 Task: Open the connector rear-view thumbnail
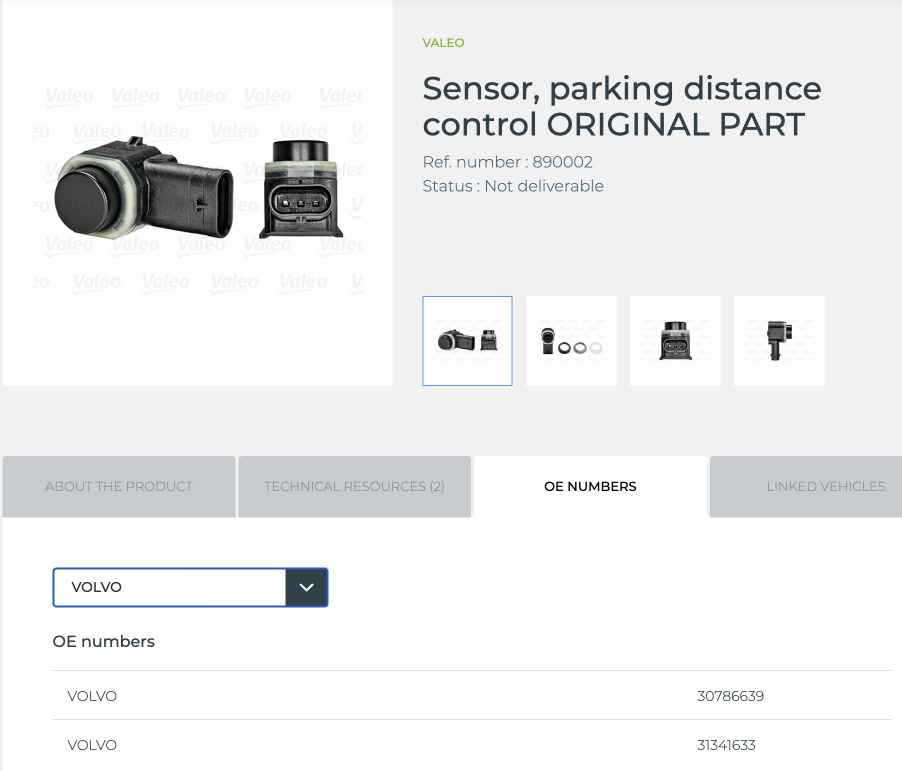click(675, 340)
